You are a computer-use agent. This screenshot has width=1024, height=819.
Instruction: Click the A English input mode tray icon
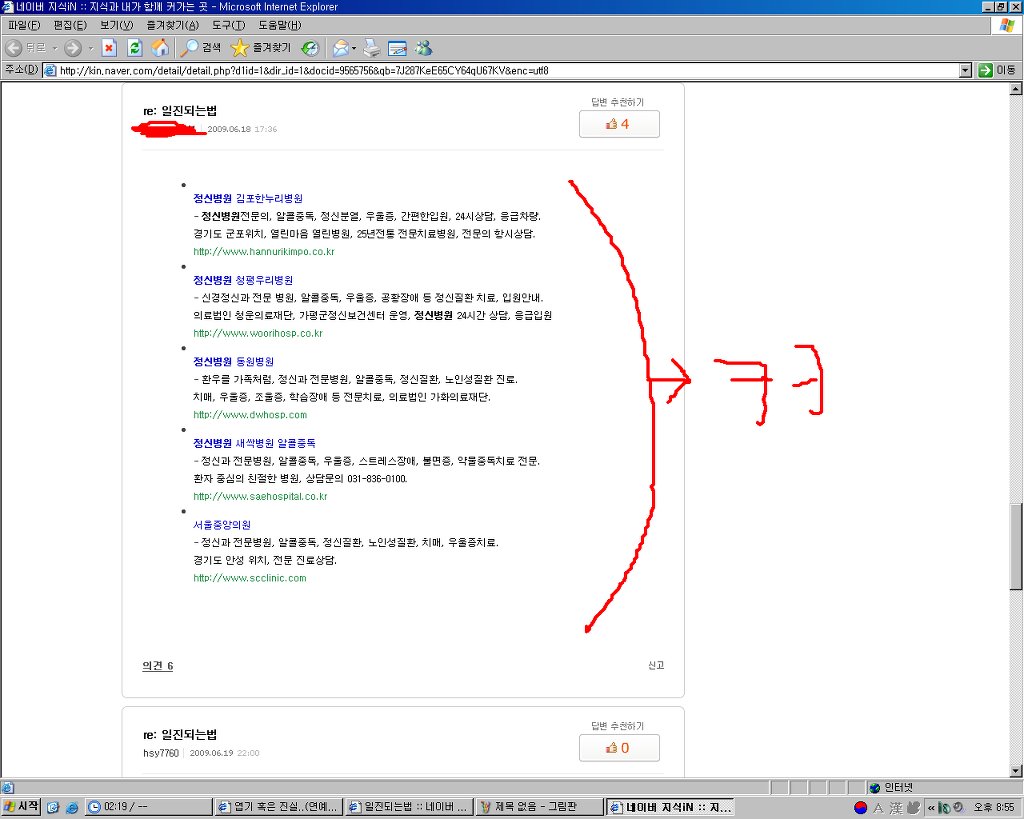coord(878,808)
